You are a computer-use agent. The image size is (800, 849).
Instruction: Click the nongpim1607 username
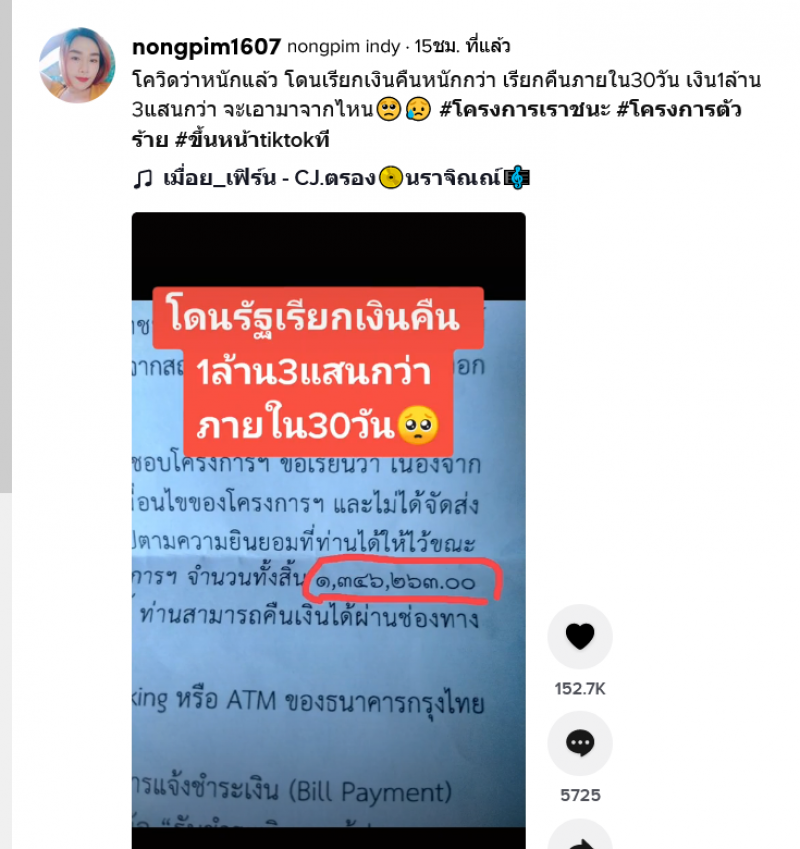click(206, 47)
